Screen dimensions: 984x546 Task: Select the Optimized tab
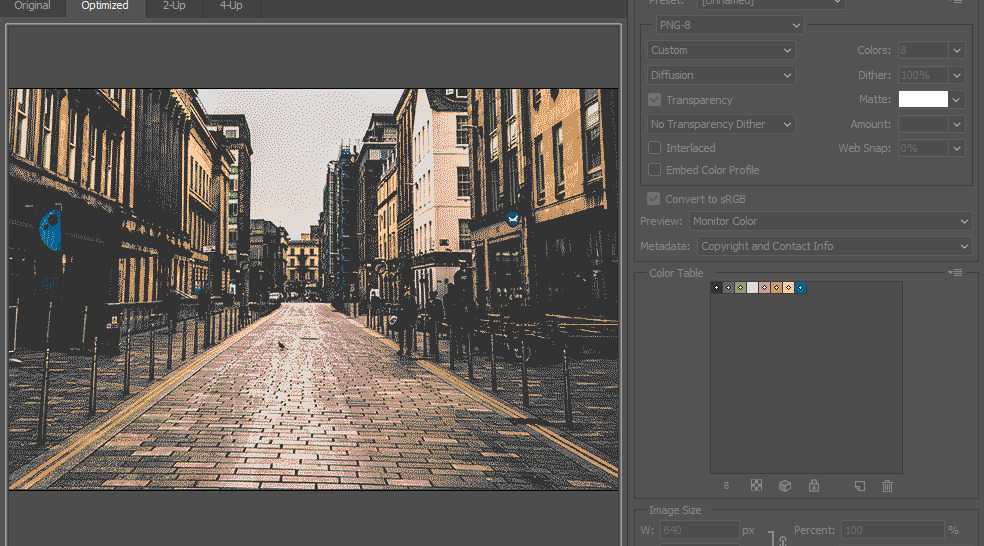105,6
